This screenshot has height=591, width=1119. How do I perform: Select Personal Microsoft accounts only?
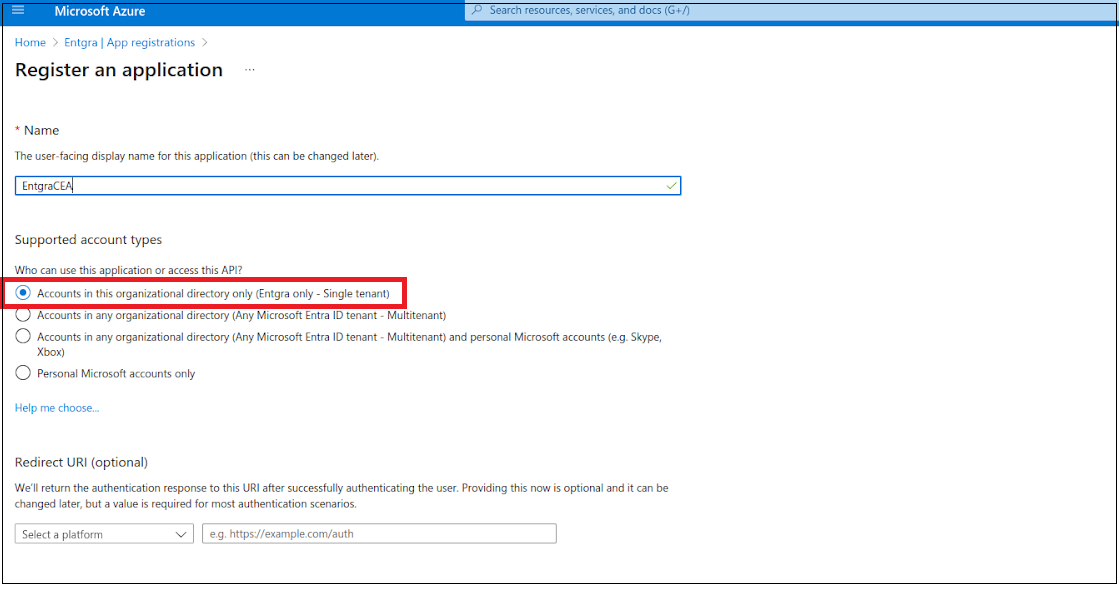point(24,373)
